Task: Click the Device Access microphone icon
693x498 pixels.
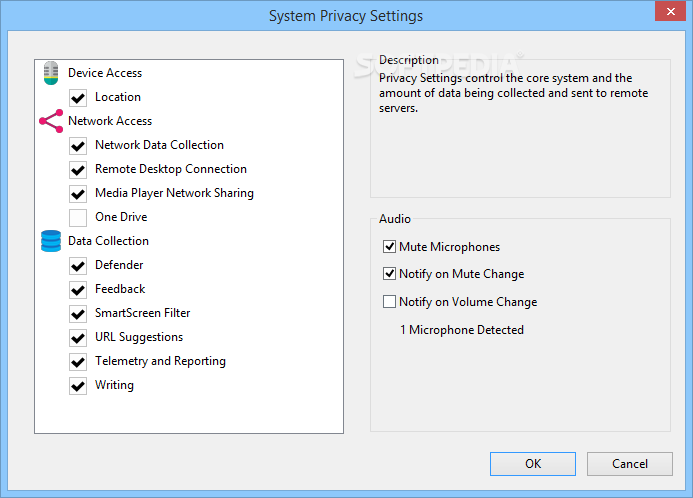Action: tap(51, 73)
